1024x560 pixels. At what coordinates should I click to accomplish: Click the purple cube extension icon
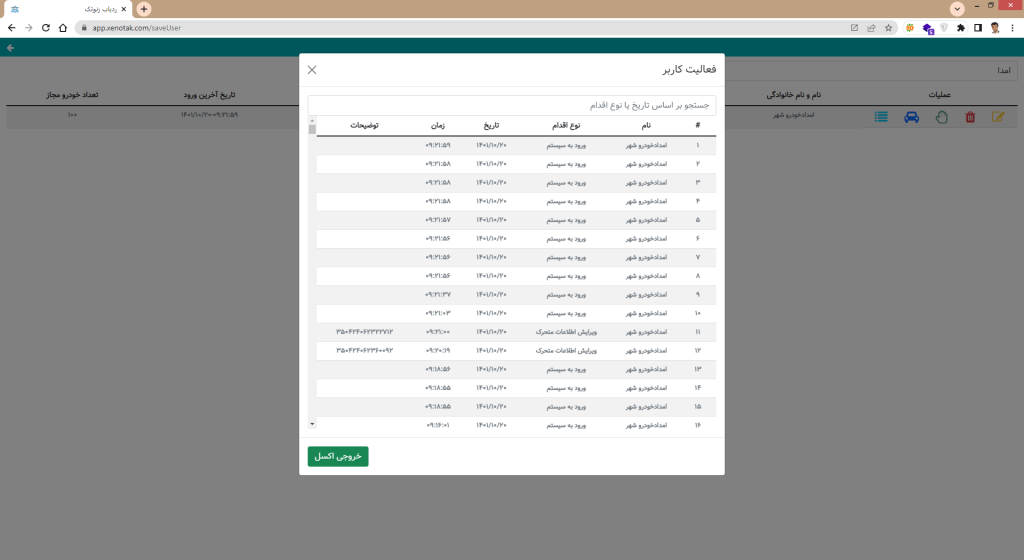[x=927, y=28]
